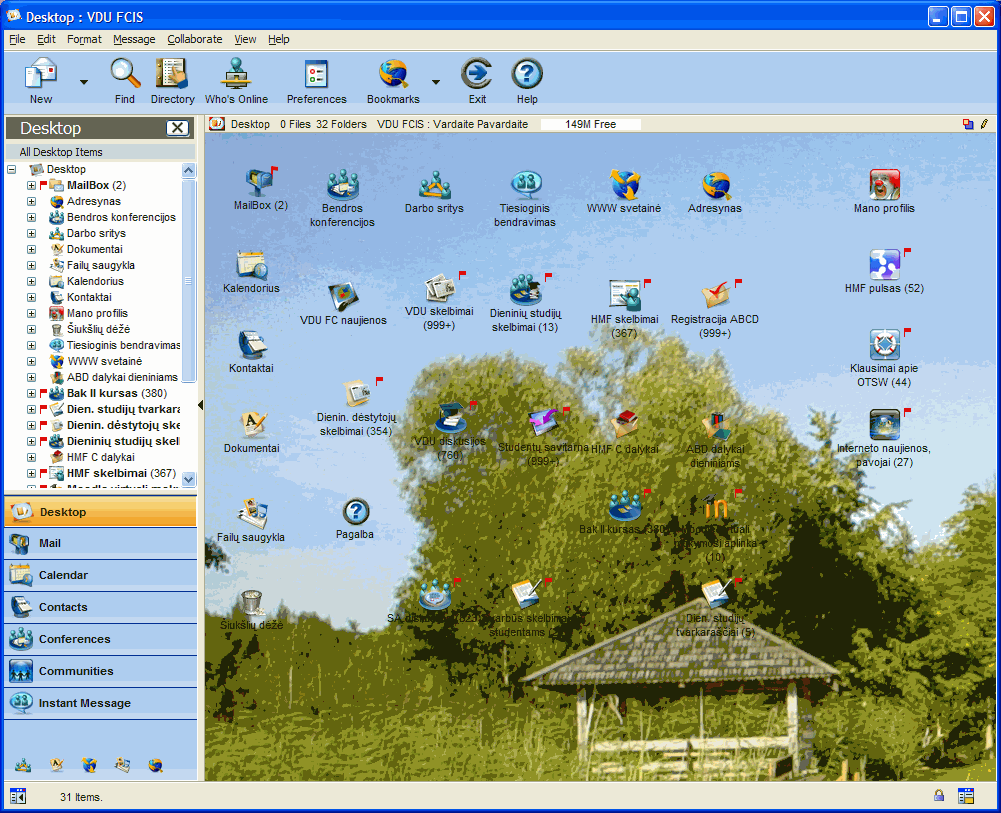Open Mano profilis desktop icon
1001x813 pixels.
[884, 186]
